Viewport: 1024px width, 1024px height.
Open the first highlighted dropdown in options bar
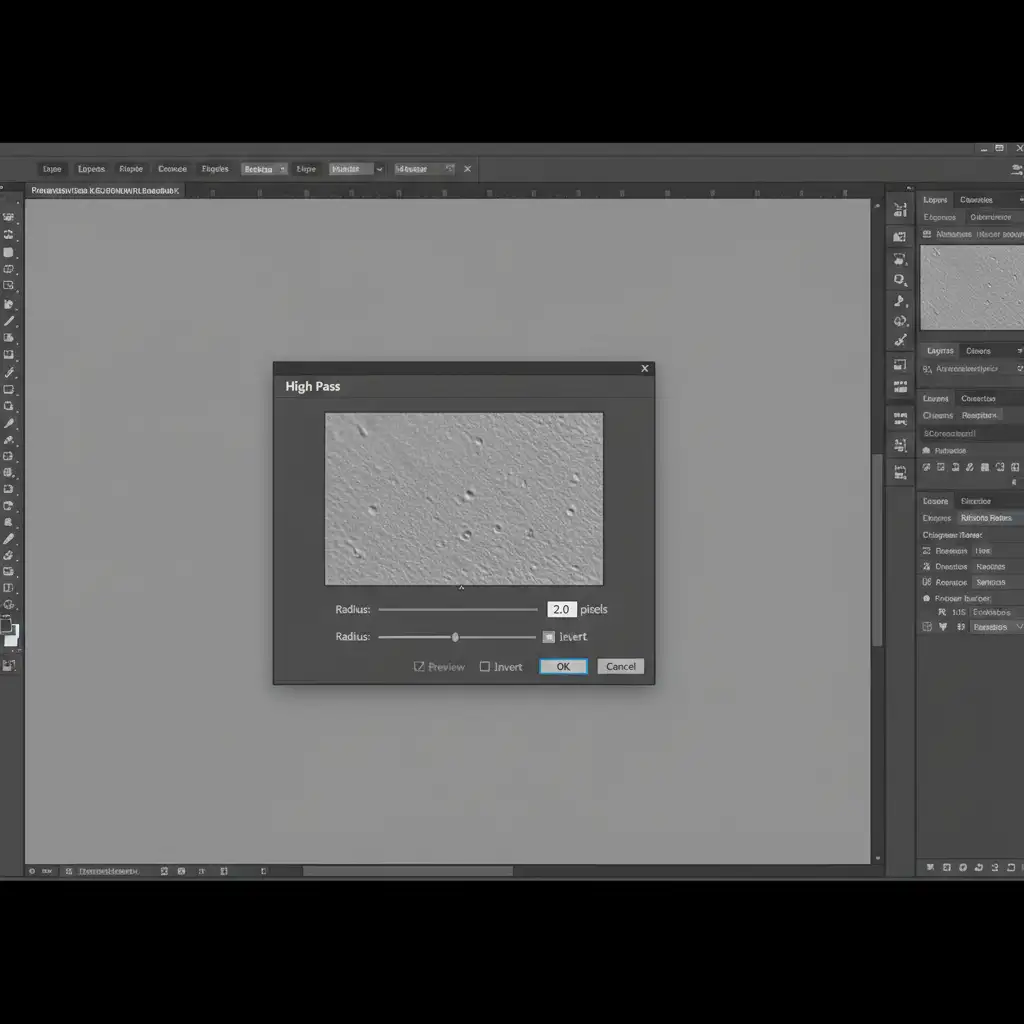(x=264, y=169)
